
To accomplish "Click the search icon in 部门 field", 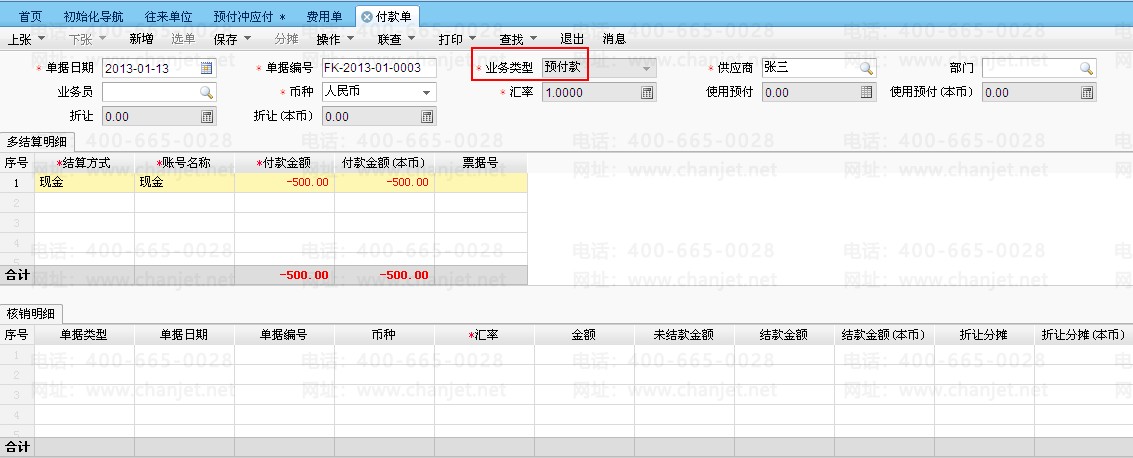I will click(x=1087, y=69).
